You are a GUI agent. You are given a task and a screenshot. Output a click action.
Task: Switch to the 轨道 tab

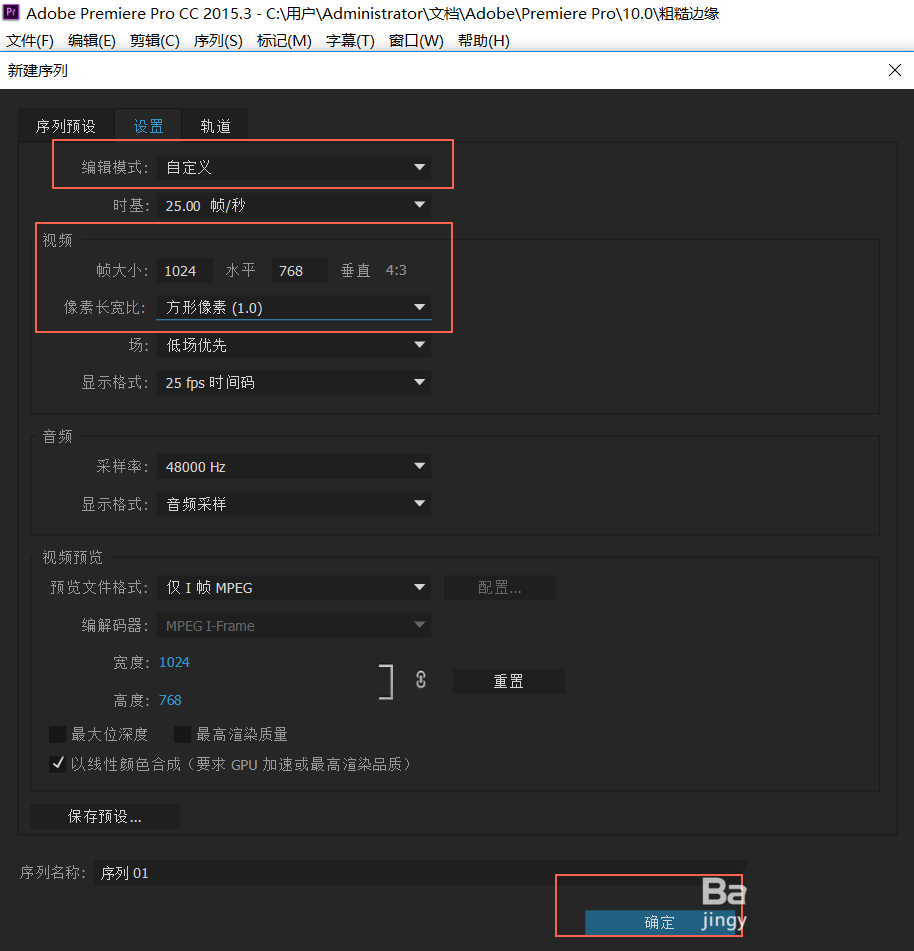pyautogui.click(x=214, y=125)
